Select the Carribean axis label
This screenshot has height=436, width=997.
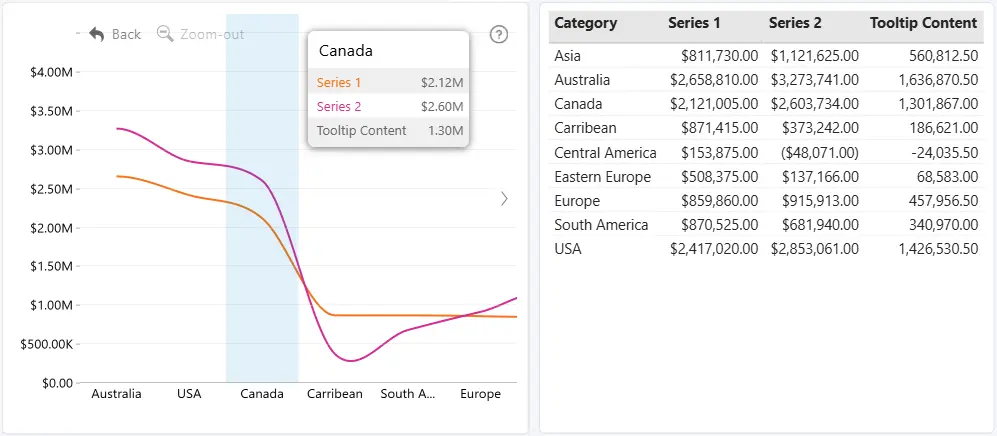[334, 394]
